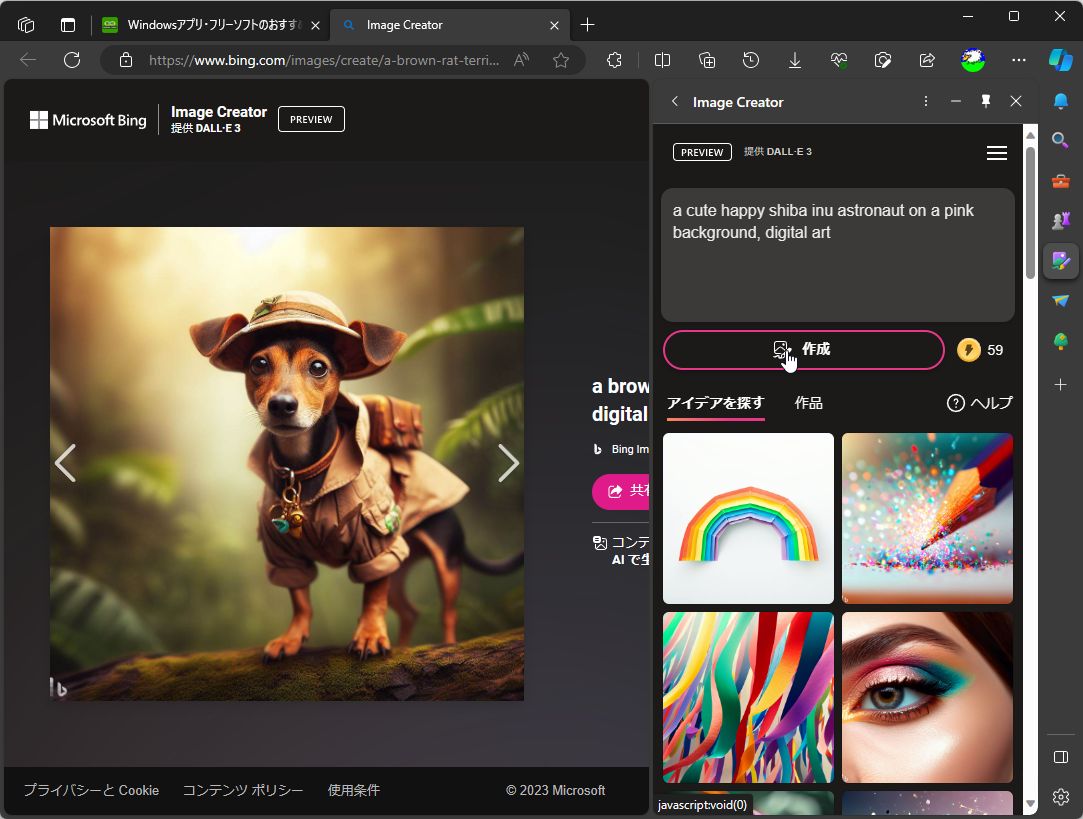1083x819 pixels.
Task: Click the pane vertical scrollbar thumb
Action: pos(1030,212)
